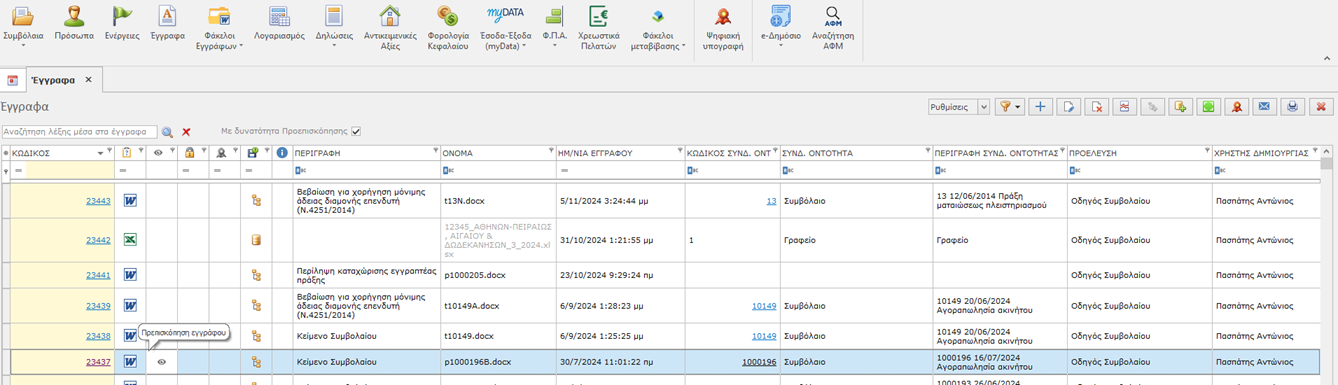Open document code 23439 link
This screenshot has width=1338, height=385.
pos(98,306)
